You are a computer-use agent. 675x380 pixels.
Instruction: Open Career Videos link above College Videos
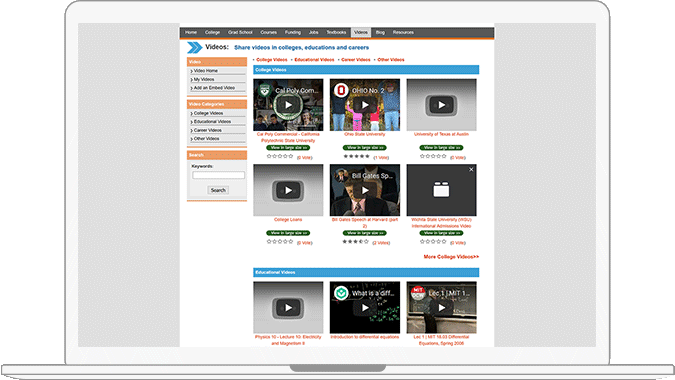(356, 60)
